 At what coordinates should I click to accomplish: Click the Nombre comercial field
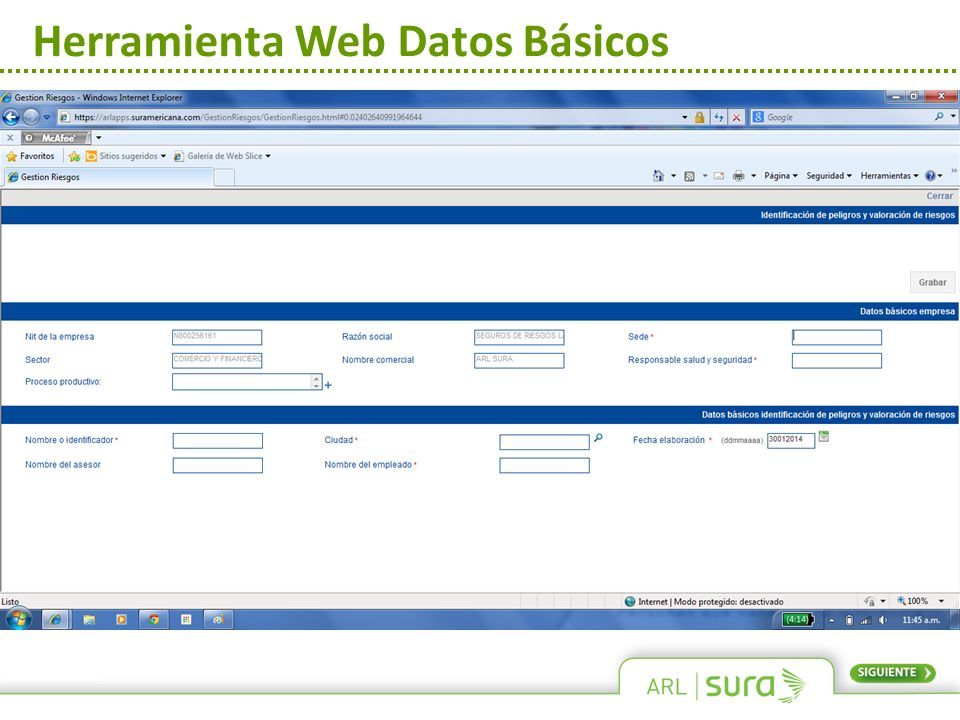coord(519,361)
